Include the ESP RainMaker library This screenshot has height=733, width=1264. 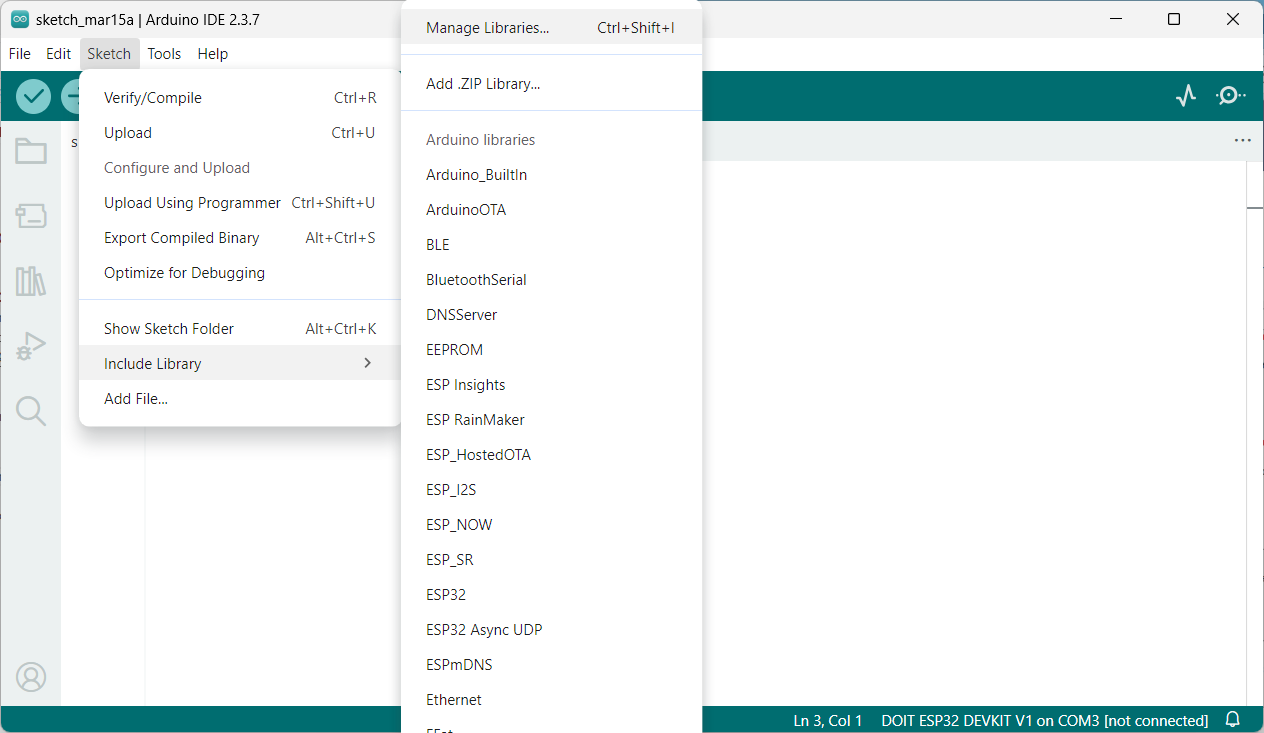(551, 420)
